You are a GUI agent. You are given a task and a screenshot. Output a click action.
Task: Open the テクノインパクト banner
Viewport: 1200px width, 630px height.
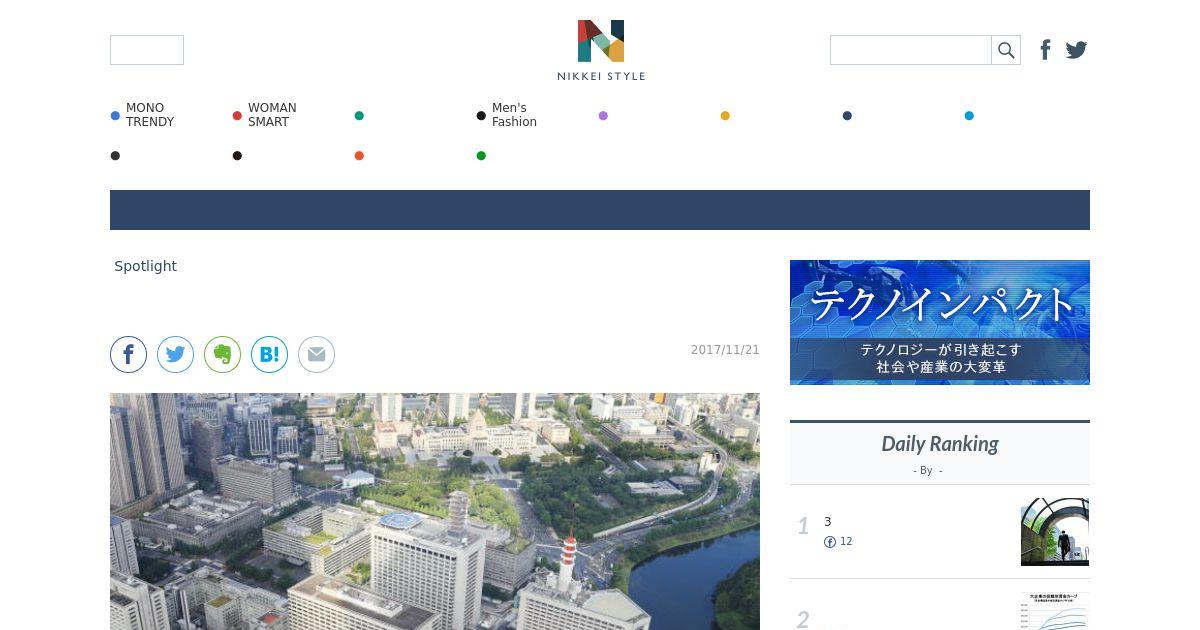[940, 322]
